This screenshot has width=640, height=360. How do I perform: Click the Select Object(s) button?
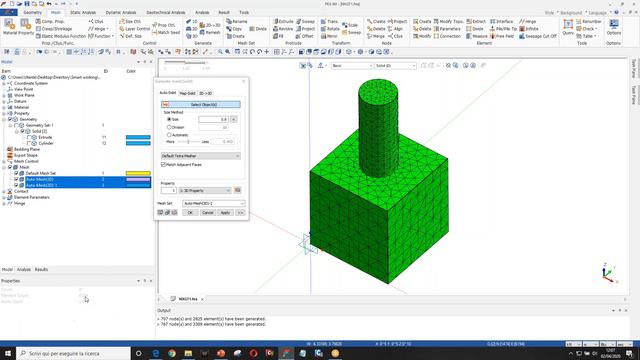coord(201,104)
